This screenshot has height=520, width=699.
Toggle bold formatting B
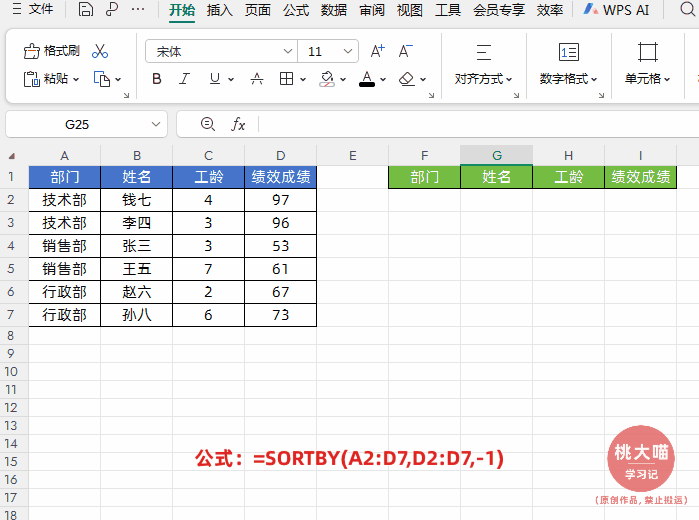[156, 79]
